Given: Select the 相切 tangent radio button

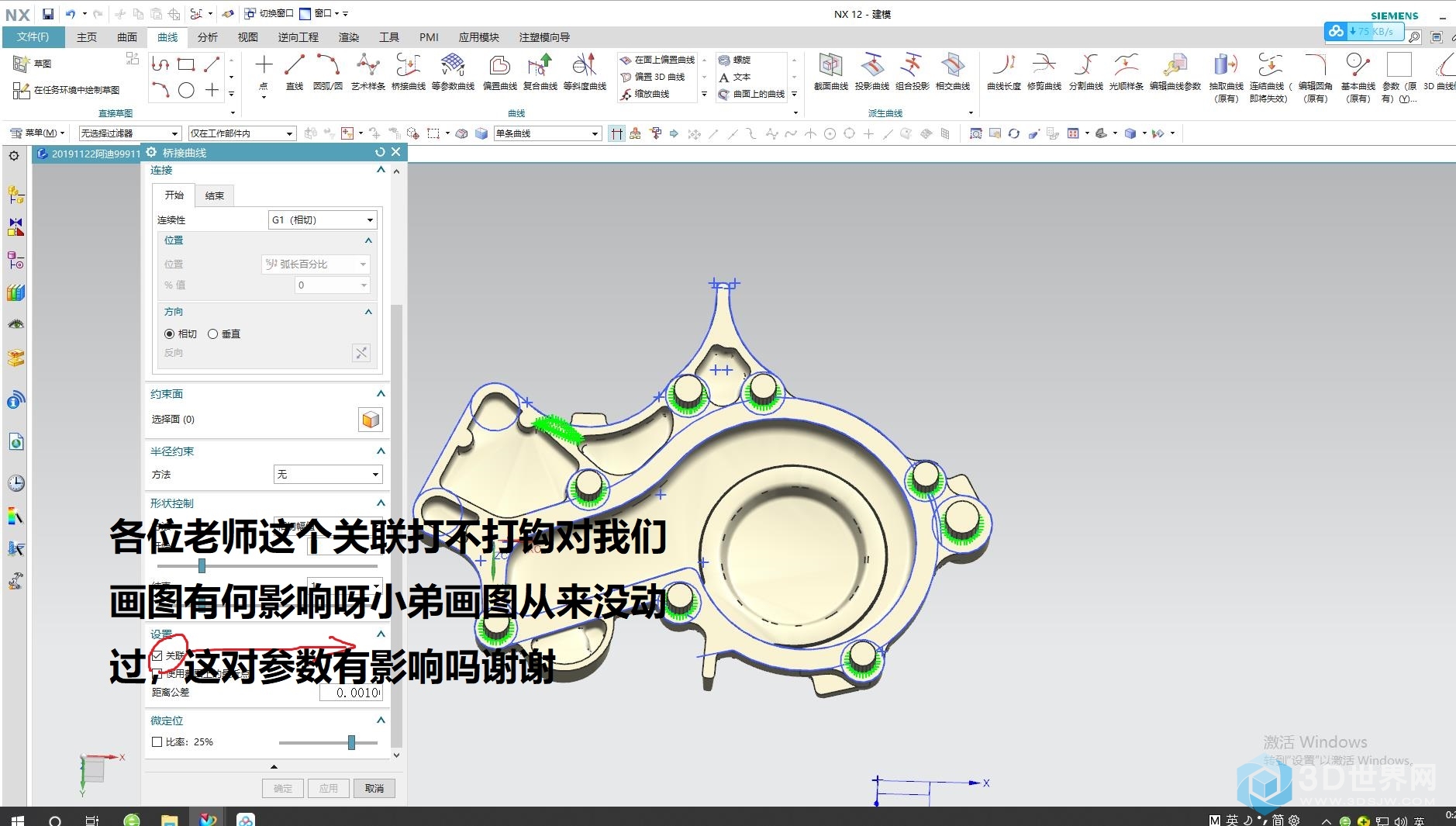Looking at the screenshot, I should pyautogui.click(x=169, y=334).
